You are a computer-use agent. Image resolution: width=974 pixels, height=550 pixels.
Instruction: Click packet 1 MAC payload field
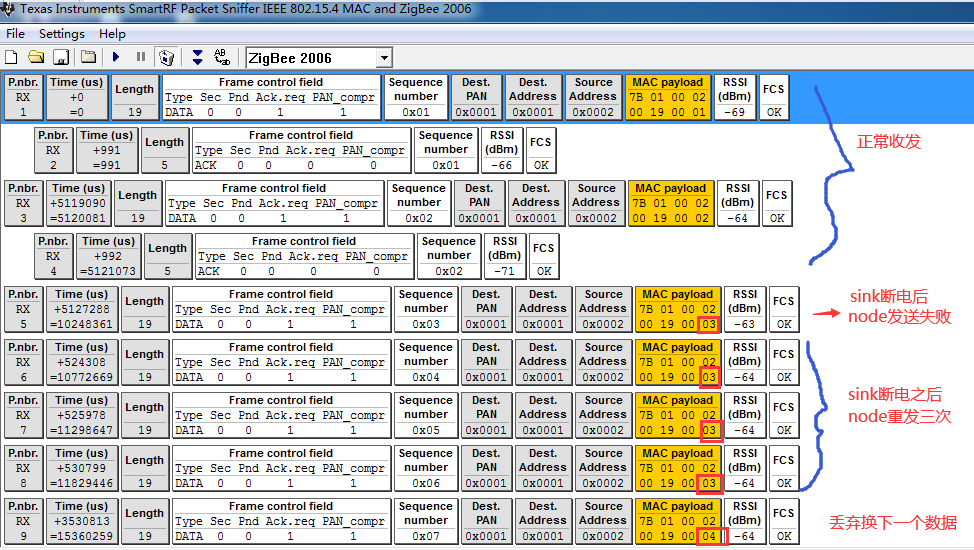(668, 97)
